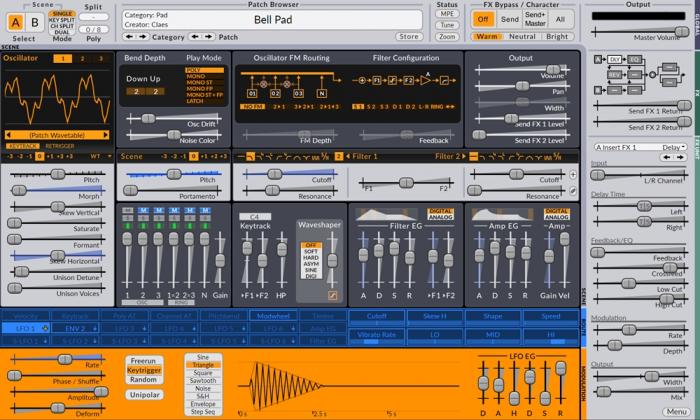Switch Filter EG to ANALOG mode

(x=441, y=217)
